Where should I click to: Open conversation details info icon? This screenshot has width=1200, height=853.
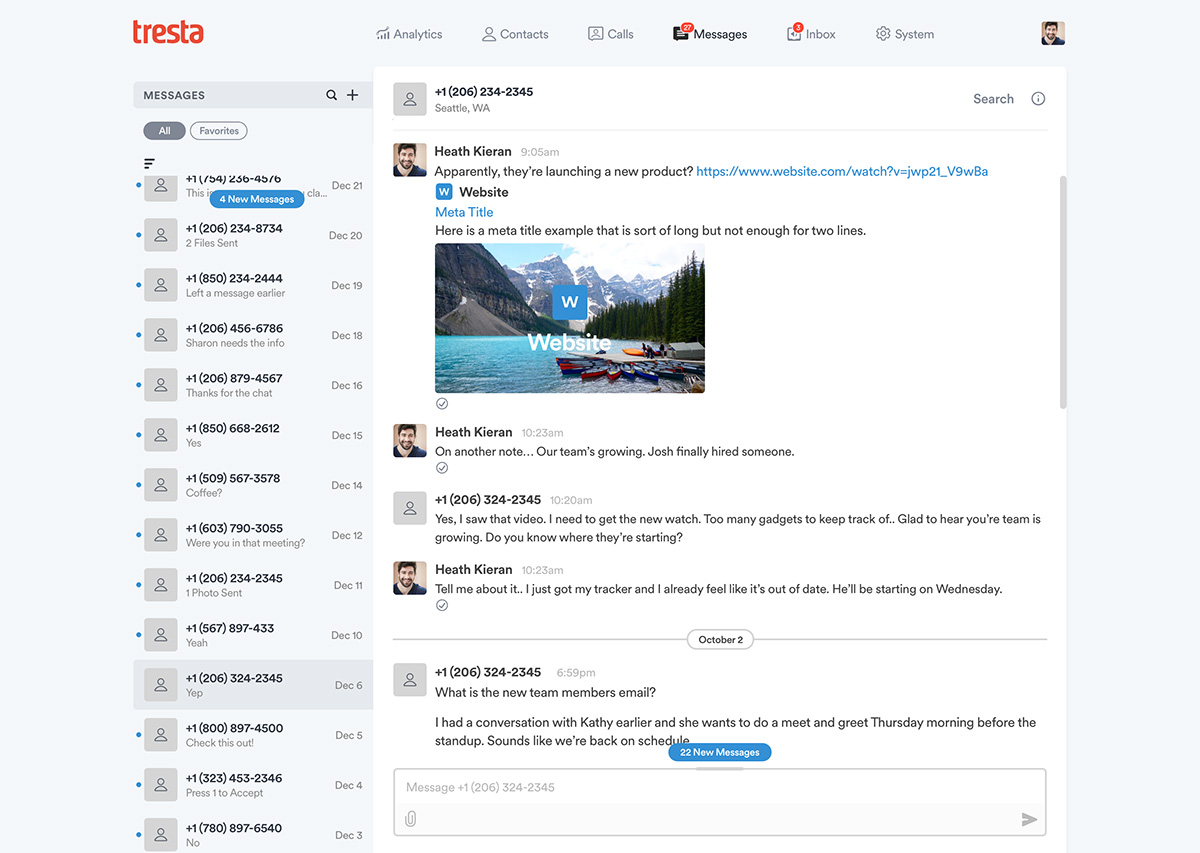1038,99
